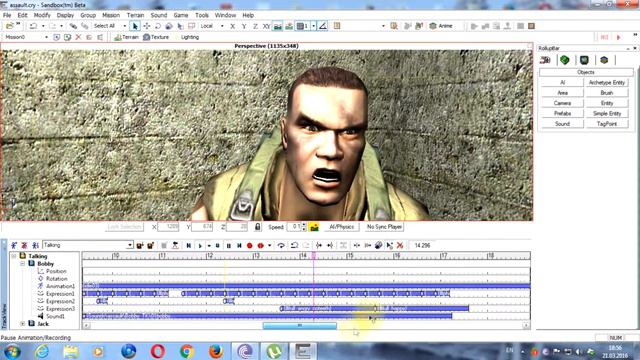Activate the Move tool in toolbar
The image size is (640, 360).
pos(147,26)
